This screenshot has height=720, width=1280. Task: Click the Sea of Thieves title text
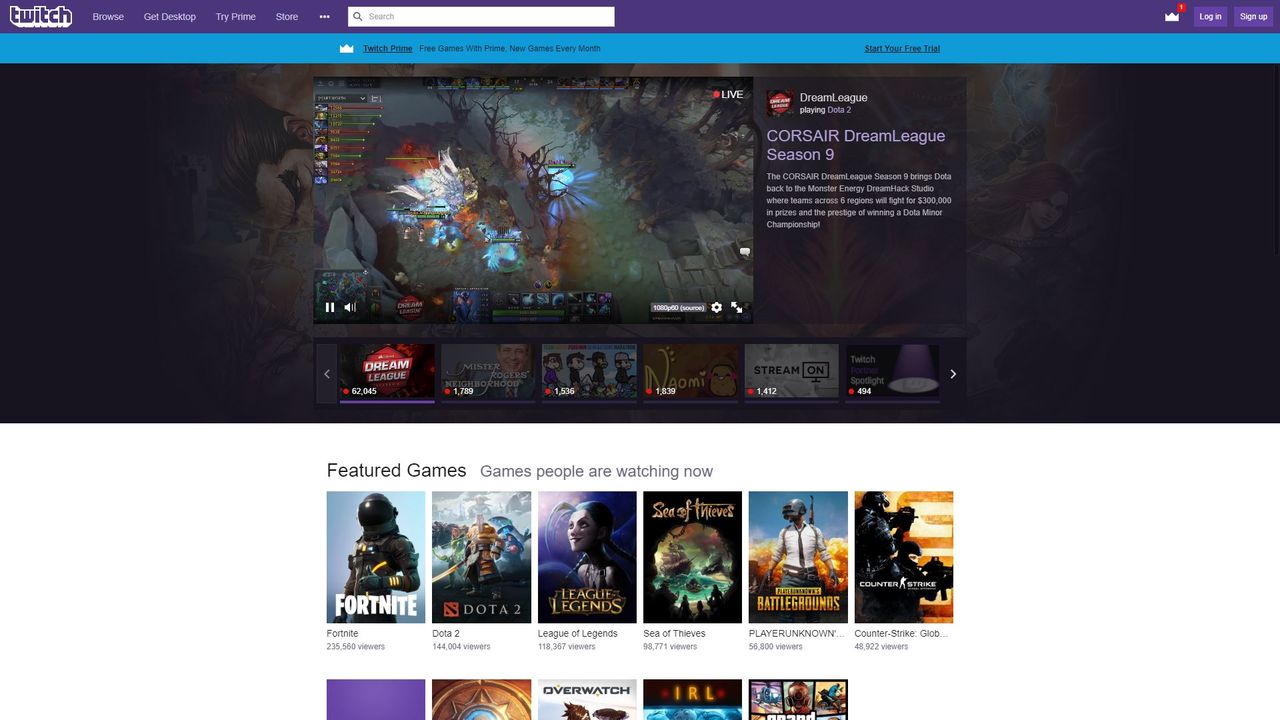674,634
